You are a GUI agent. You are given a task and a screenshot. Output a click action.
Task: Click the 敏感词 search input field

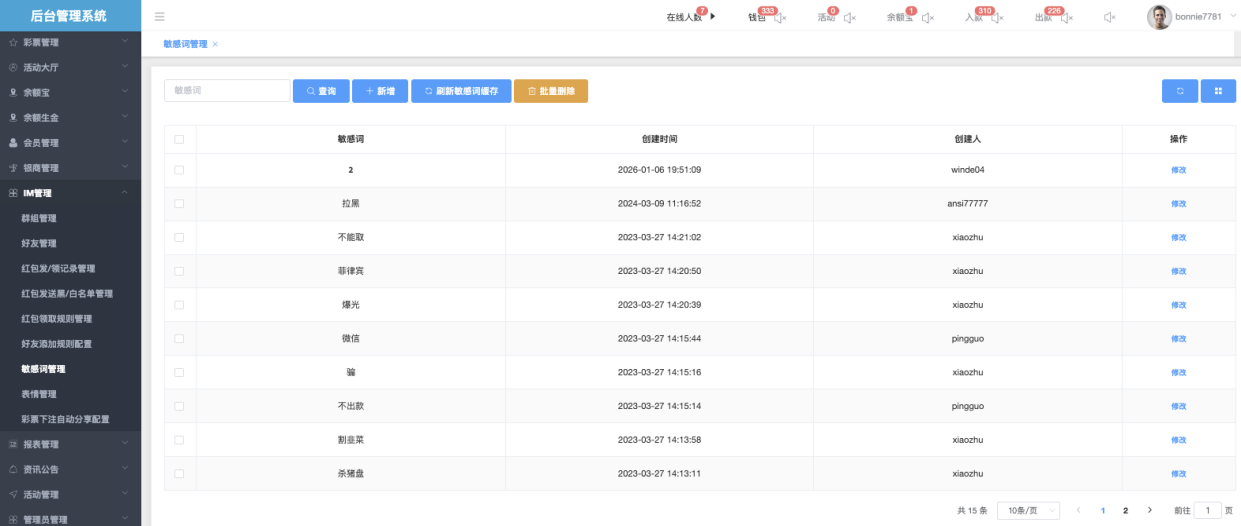pos(227,91)
